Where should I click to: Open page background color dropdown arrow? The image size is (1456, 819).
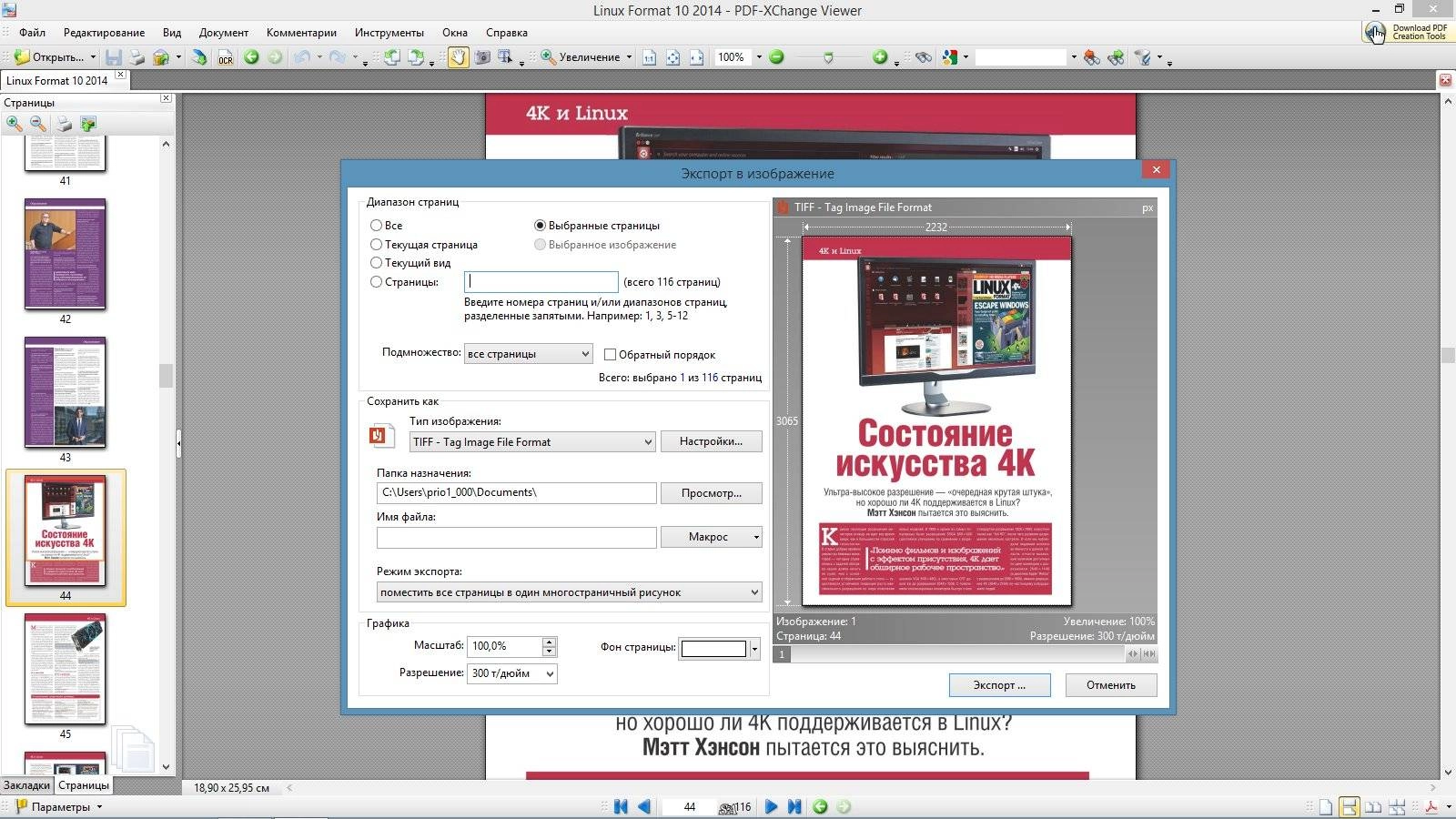(x=754, y=648)
